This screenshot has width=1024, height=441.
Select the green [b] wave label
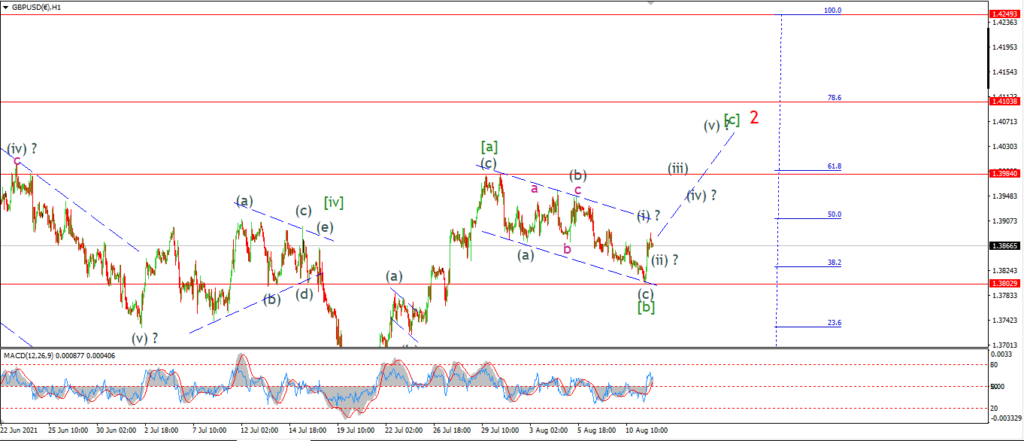click(646, 307)
